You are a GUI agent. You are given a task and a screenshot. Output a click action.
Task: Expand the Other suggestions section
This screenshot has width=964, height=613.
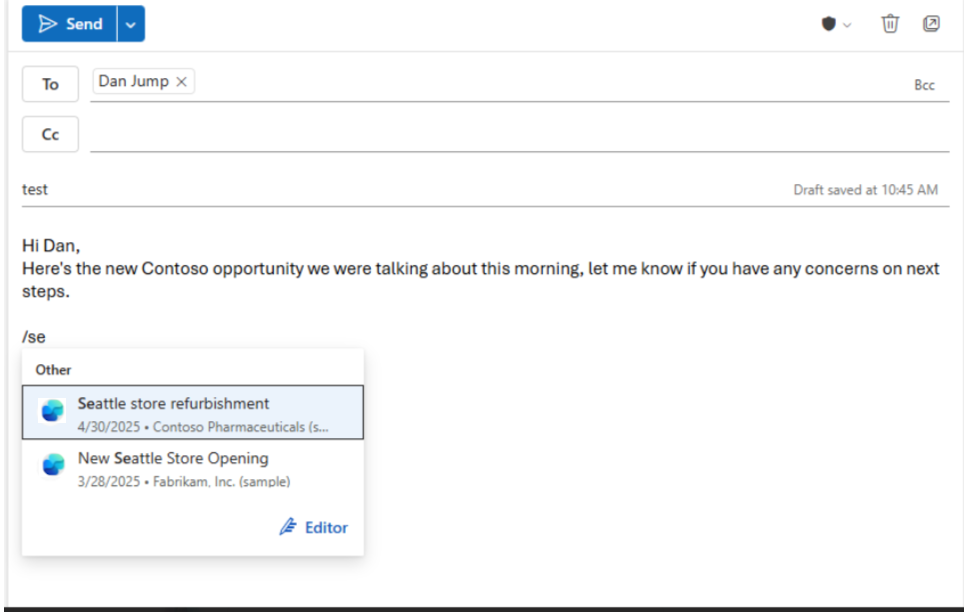(52, 369)
